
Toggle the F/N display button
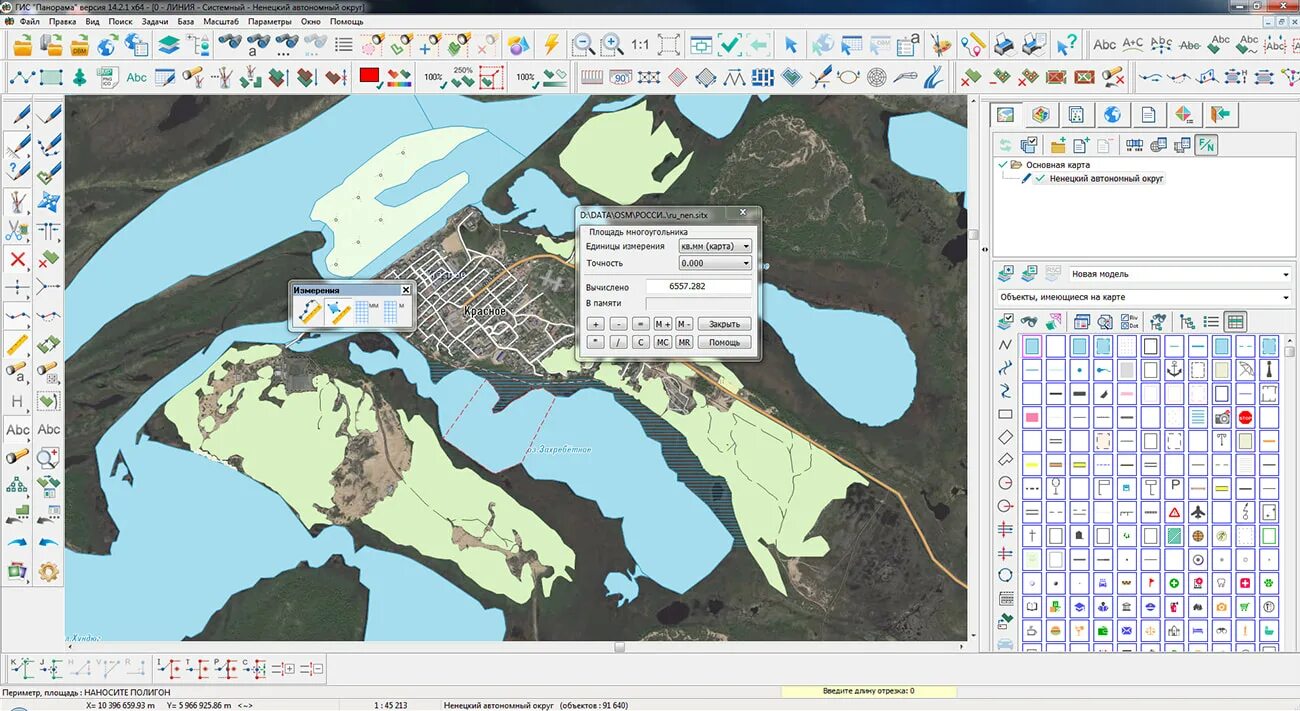tap(1207, 145)
